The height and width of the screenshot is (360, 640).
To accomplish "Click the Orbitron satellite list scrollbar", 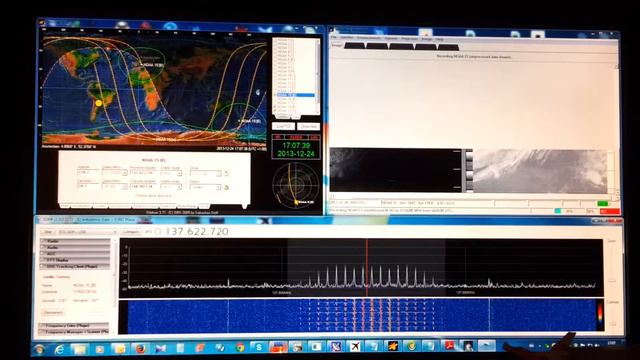I will point(318,76).
